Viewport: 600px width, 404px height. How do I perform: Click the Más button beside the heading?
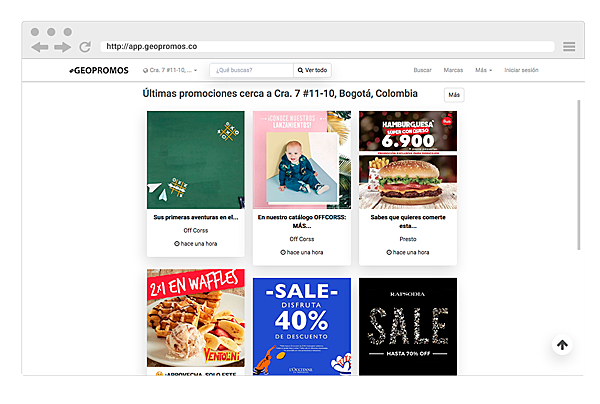pos(454,95)
